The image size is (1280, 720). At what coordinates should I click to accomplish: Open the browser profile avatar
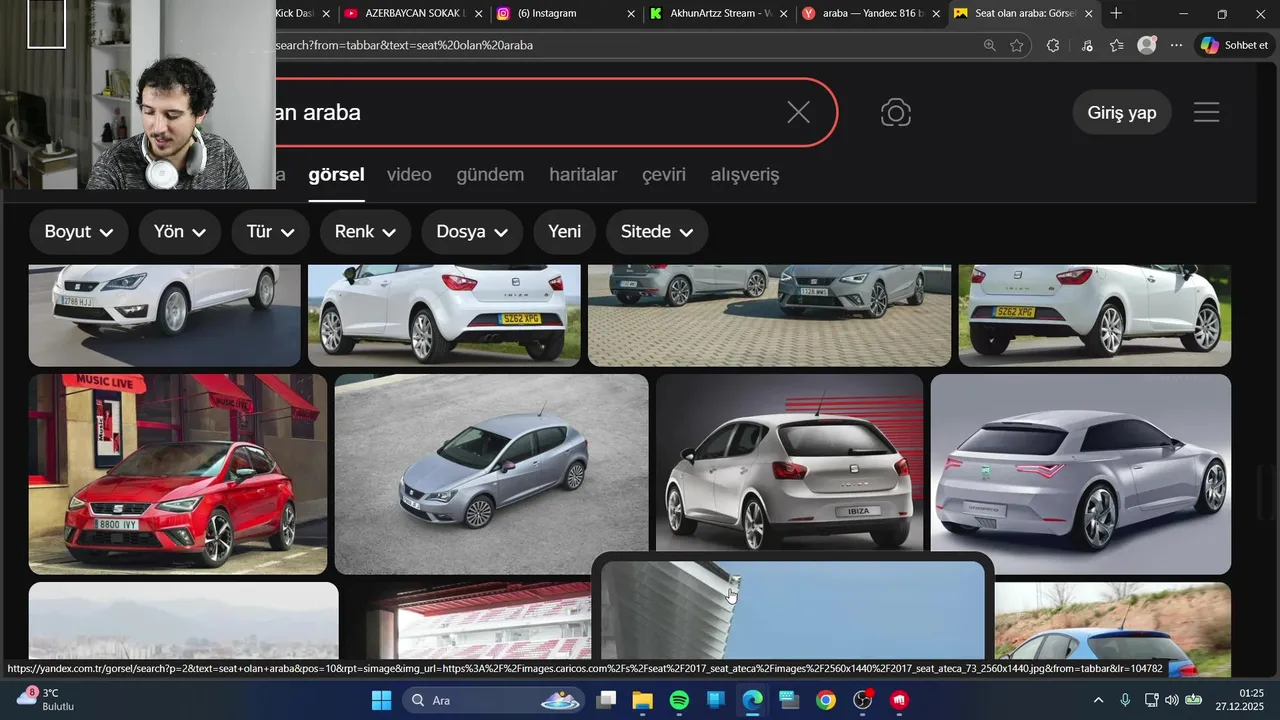[1147, 45]
